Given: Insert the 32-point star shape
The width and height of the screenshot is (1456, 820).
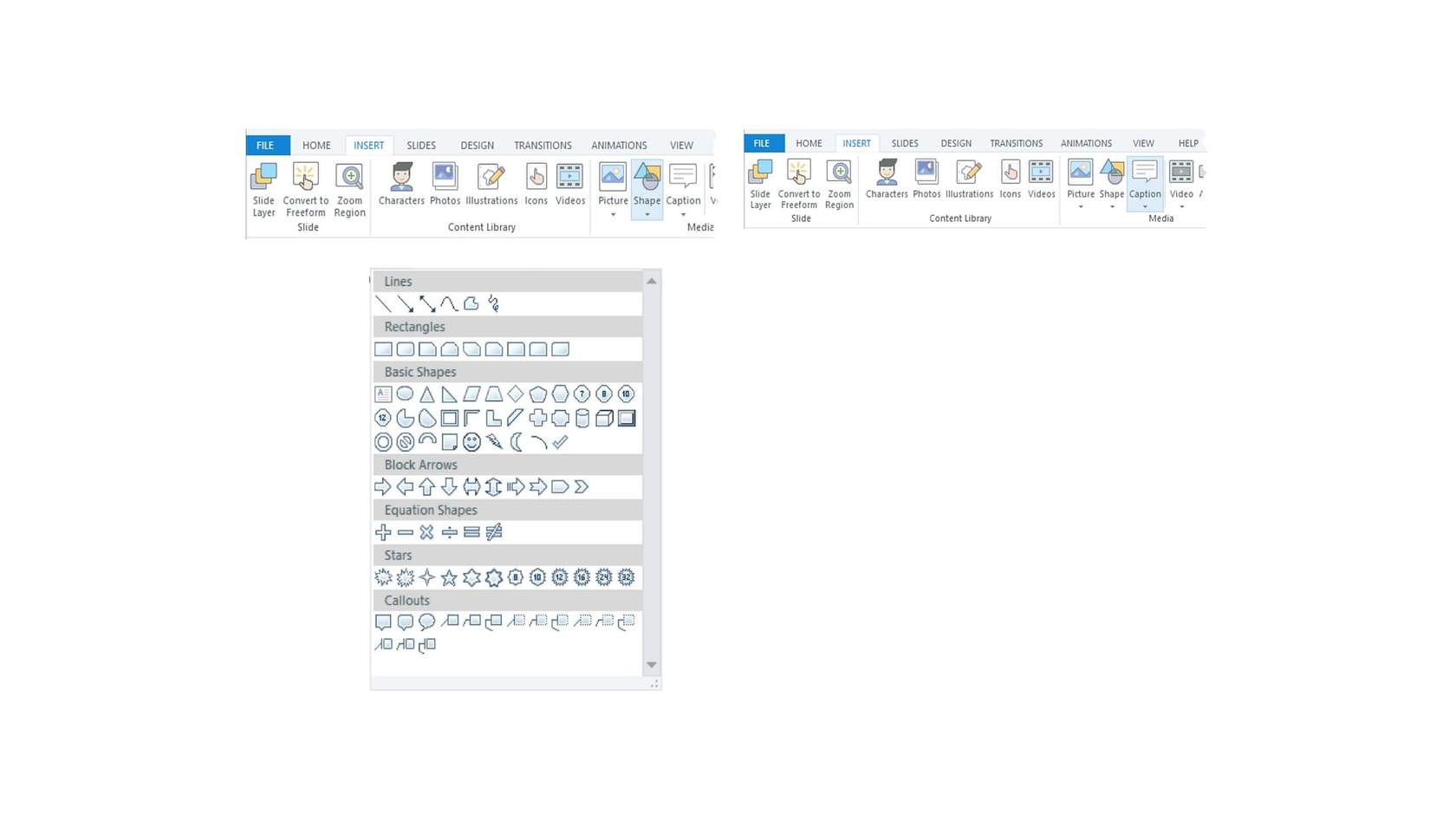Looking at the screenshot, I should click(x=627, y=577).
